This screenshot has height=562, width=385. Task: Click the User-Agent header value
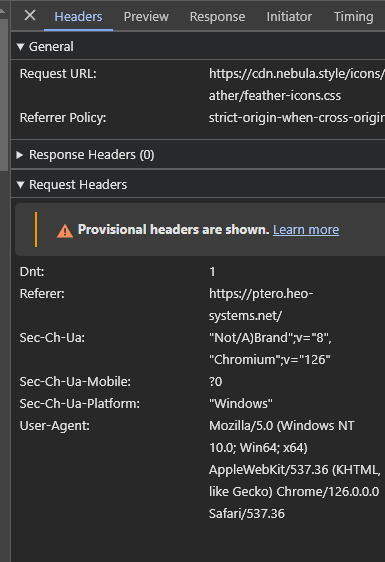(295, 470)
